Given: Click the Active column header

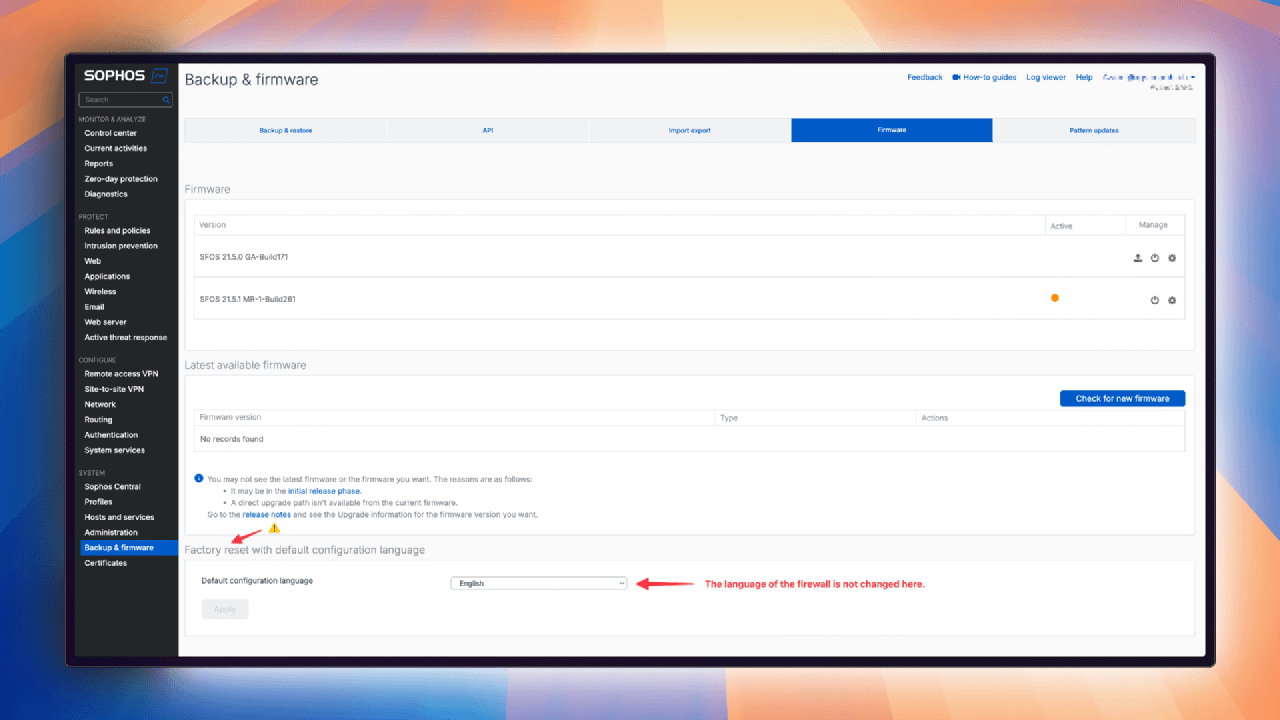Looking at the screenshot, I should coord(1061,226).
